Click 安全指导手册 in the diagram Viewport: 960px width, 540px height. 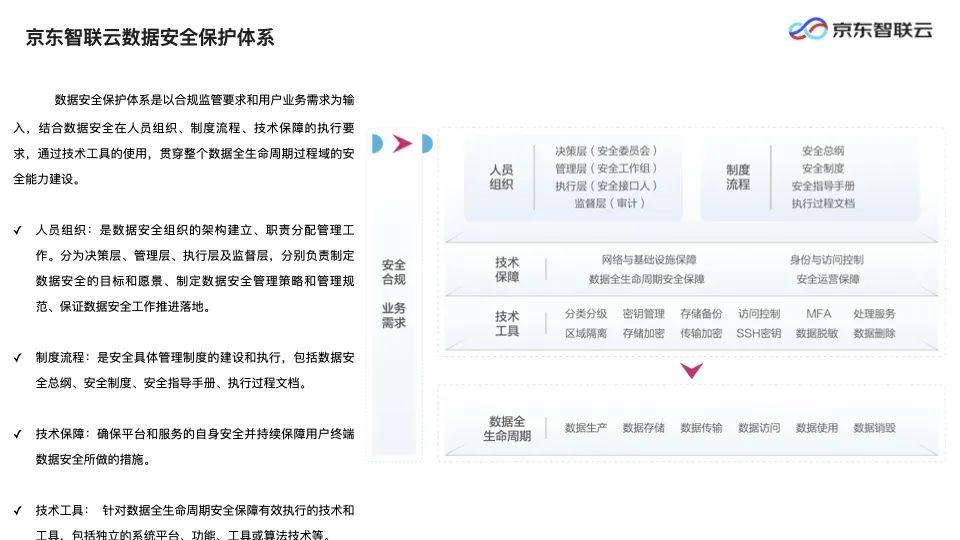pyautogui.click(x=823, y=186)
